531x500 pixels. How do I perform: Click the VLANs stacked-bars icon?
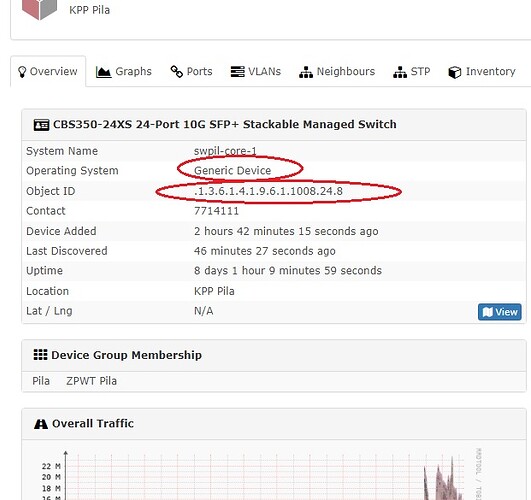click(x=237, y=71)
